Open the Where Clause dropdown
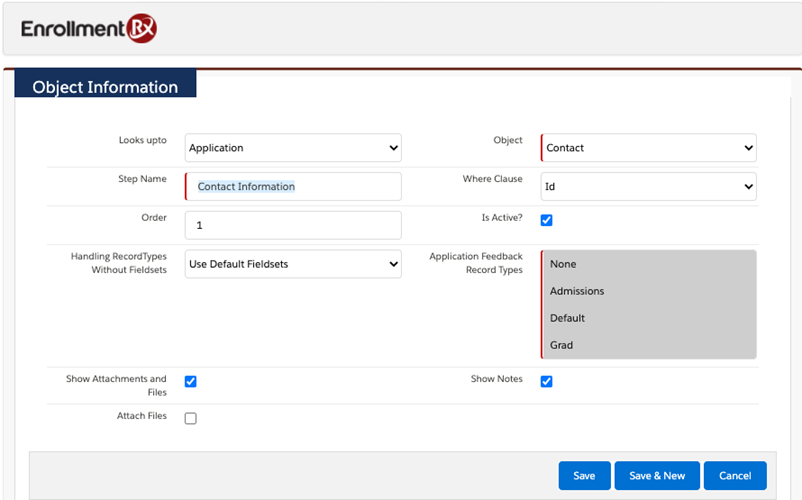Image resolution: width=802 pixels, height=500 pixels. [x=649, y=186]
